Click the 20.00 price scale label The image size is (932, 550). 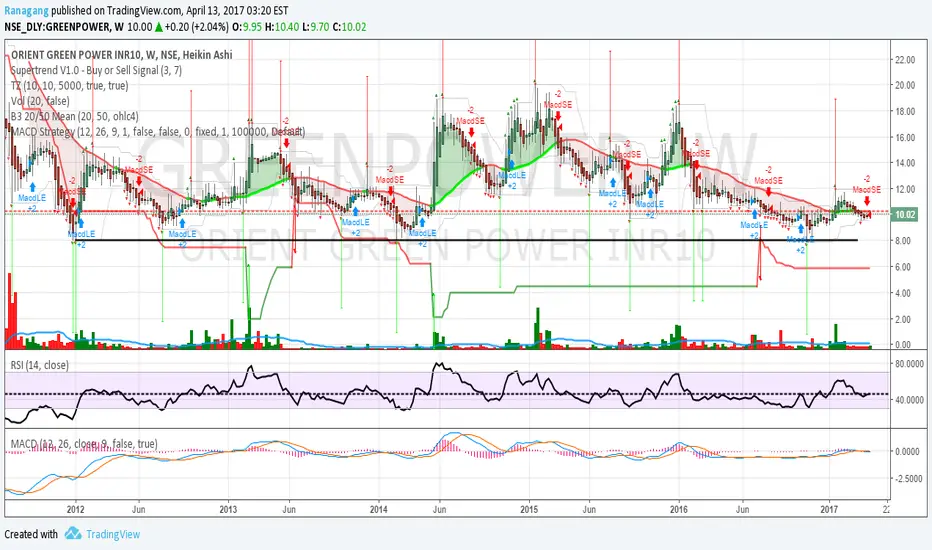pos(904,85)
